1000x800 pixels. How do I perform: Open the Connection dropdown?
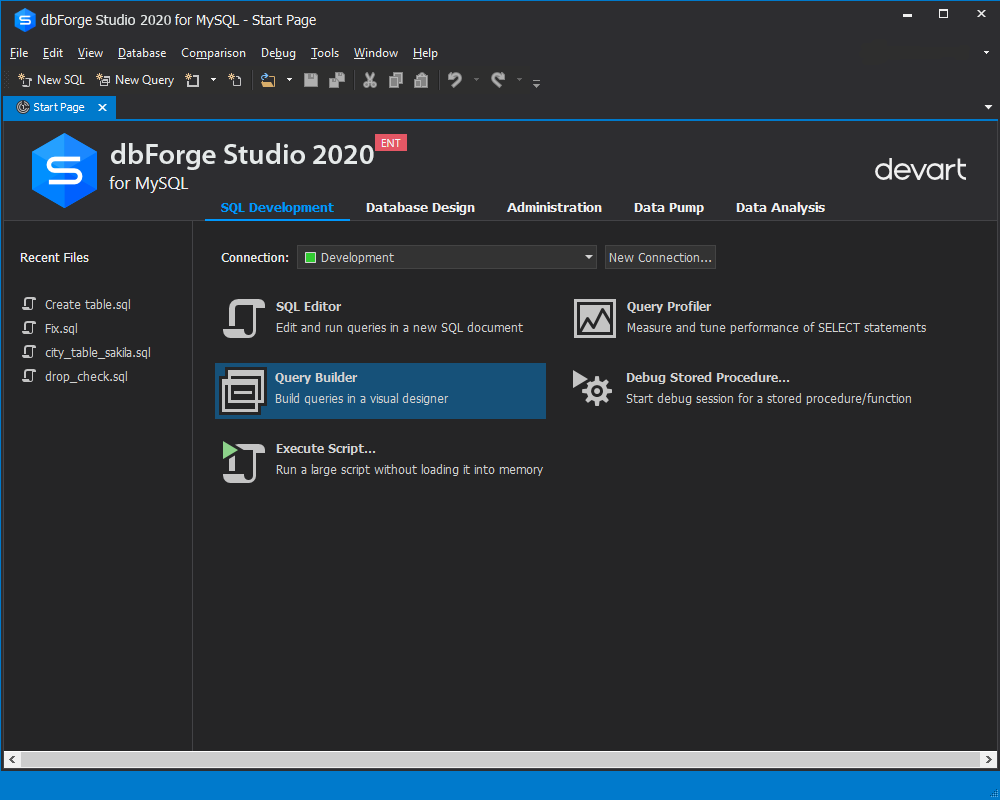[x=589, y=257]
